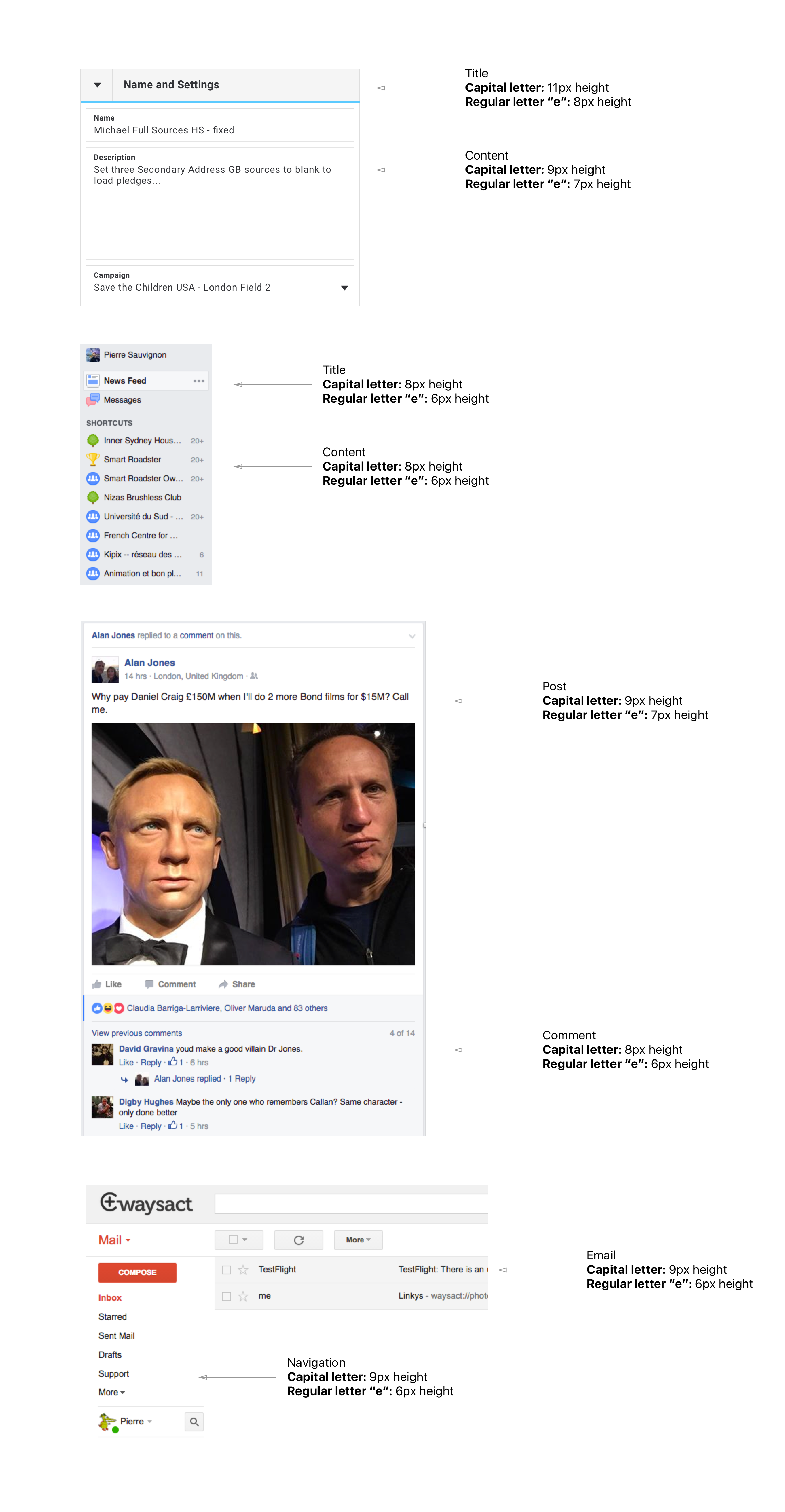Click into the Description text field
The width and height of the screenshot is (785, 1512).
coord(220,204)
